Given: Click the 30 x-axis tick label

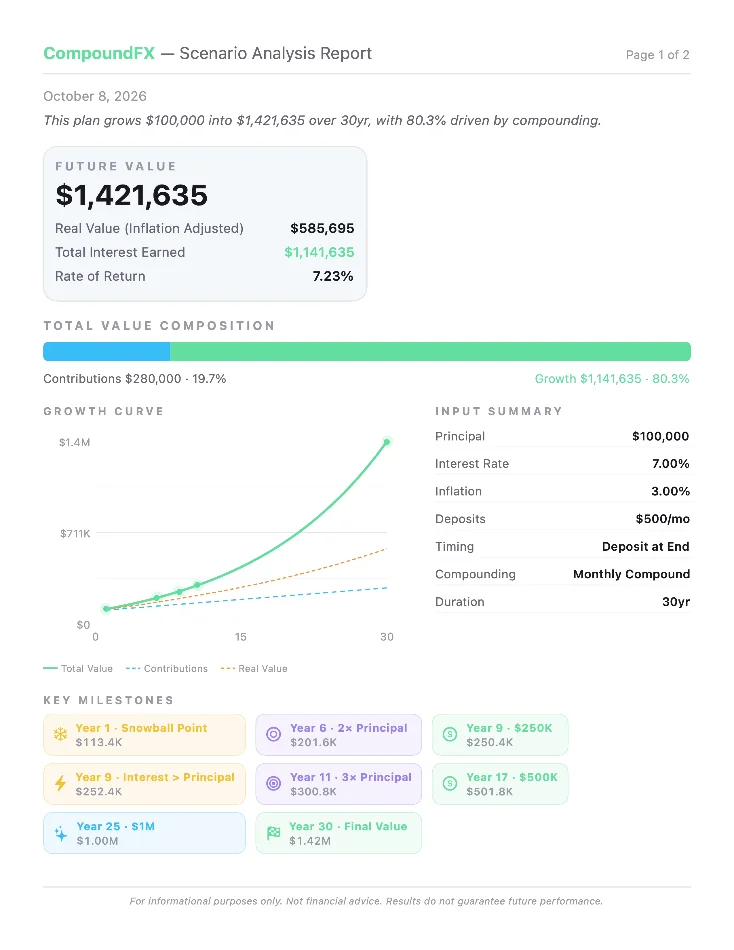Looking at the screenshot, I should click(x=387, y=637).
